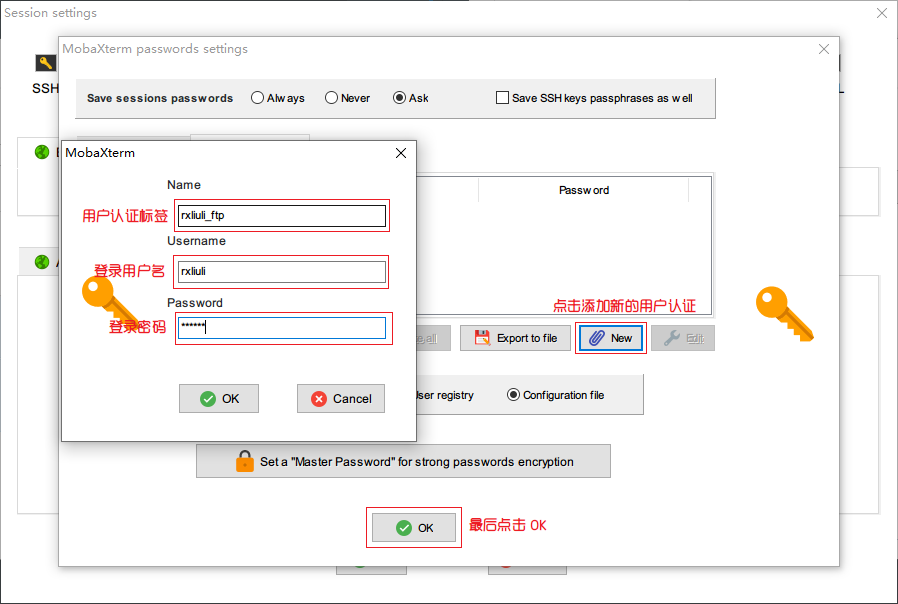Cancel the MobaXterm credential dialog
The height and width of the screenshot is (604, 898).
pos(341,398)
